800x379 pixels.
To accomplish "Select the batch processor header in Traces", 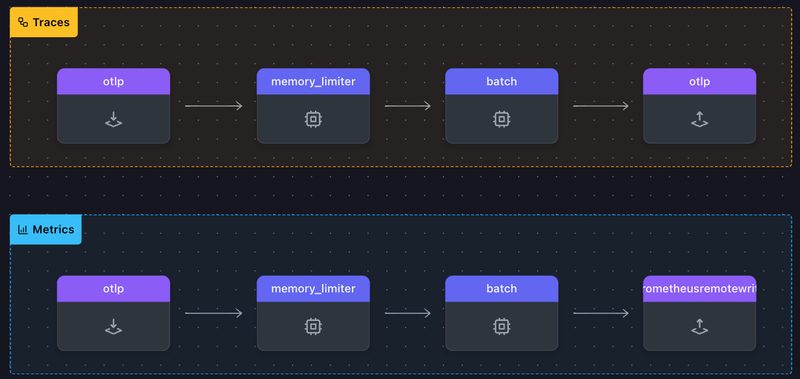I will pyautogui.click(x=502, y=82).
